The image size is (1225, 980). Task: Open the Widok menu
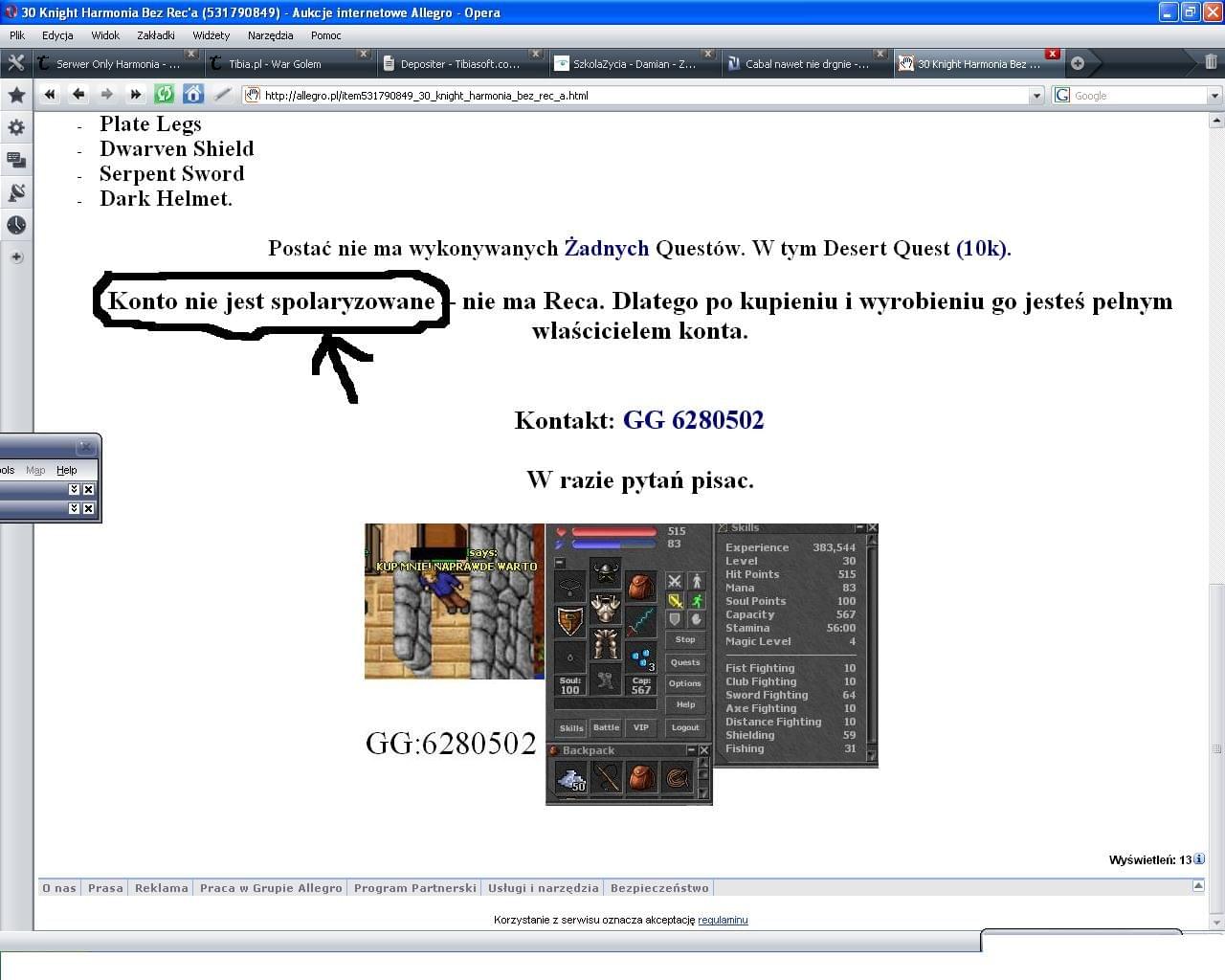105,35
